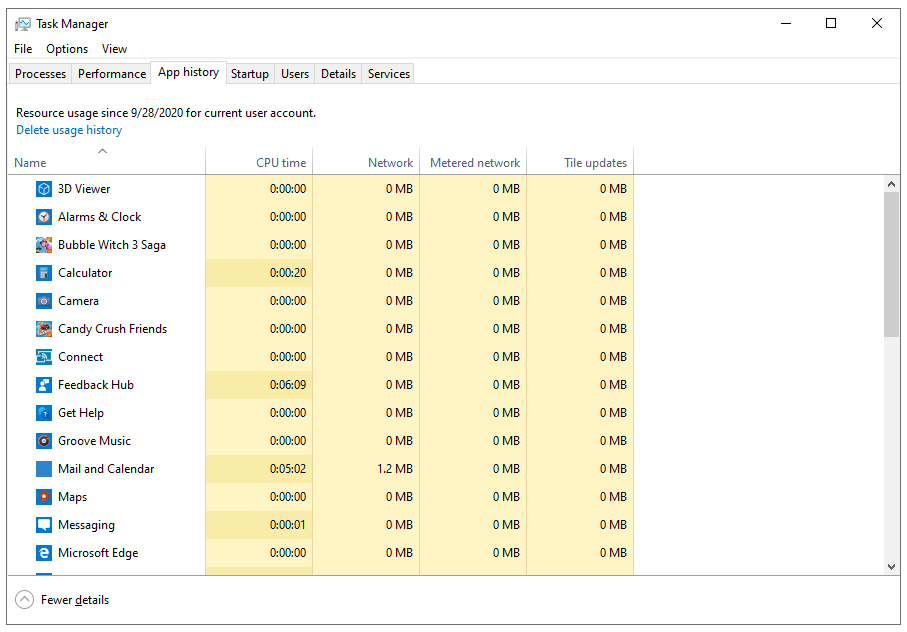This screenshot has width=907, height=632.
Task: Click the Groove Music icon
Action: (44, 441)
